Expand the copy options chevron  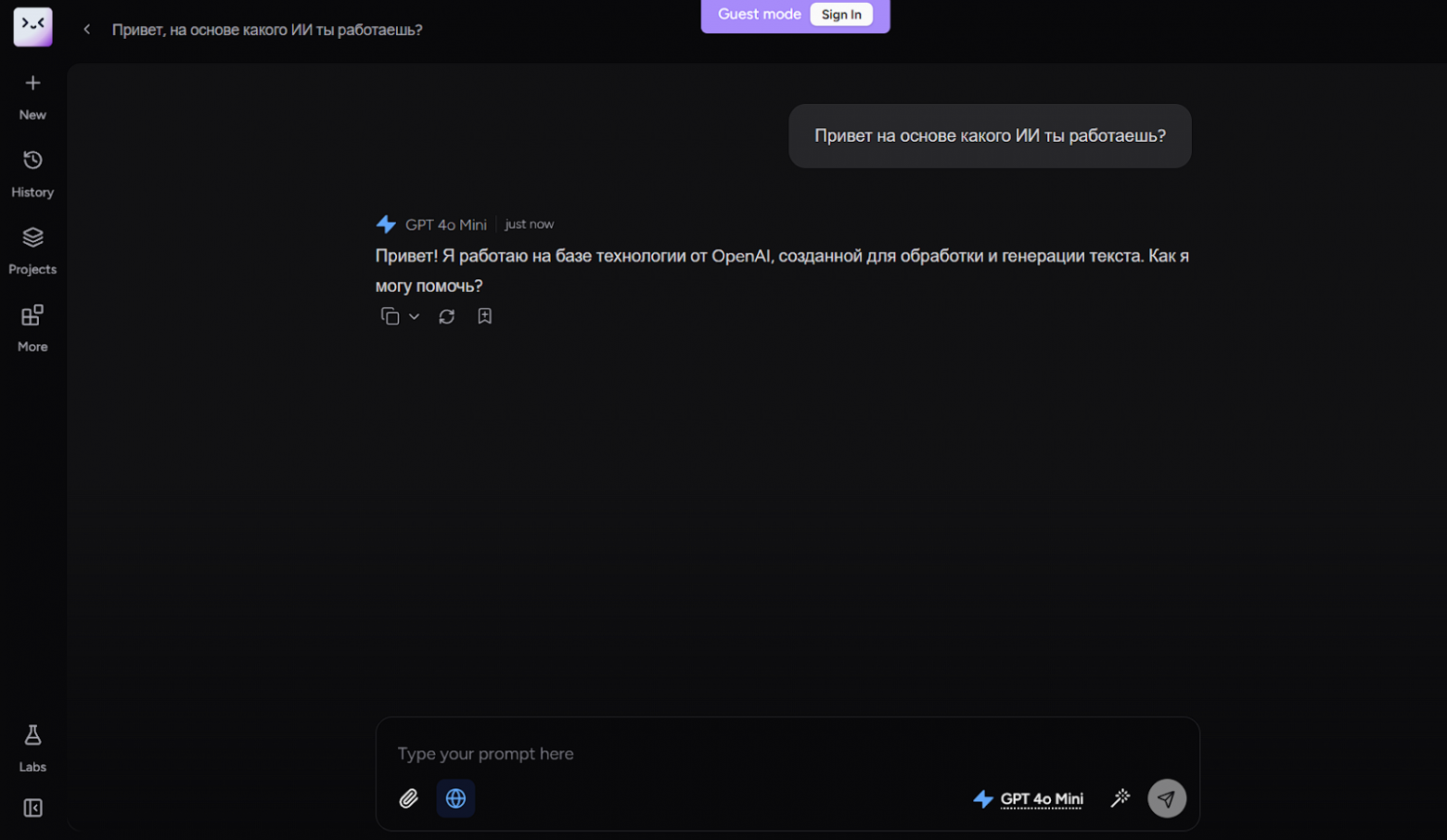click(414, 316)
